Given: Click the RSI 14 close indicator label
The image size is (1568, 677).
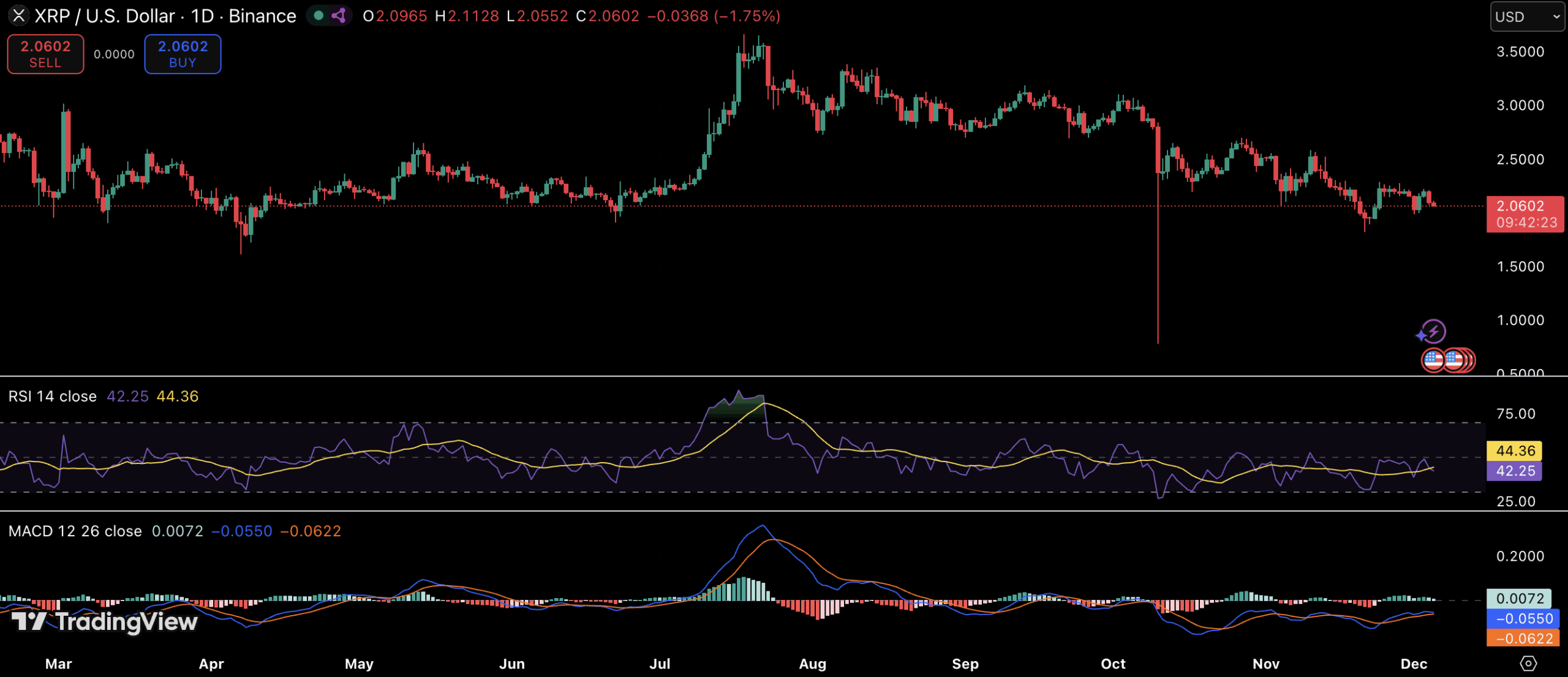Looking at the screenshot, I should pyautogui.click(x=53, y=397).
